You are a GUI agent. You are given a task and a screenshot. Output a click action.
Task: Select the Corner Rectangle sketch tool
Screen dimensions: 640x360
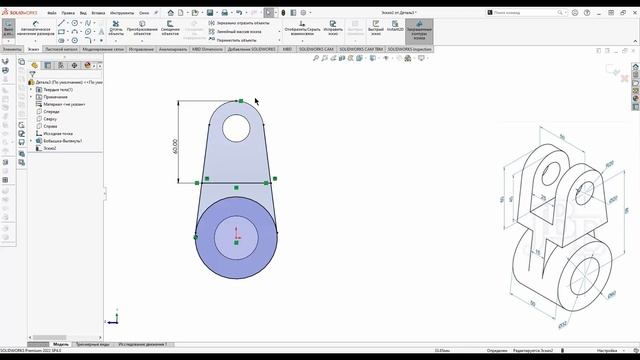61,32
